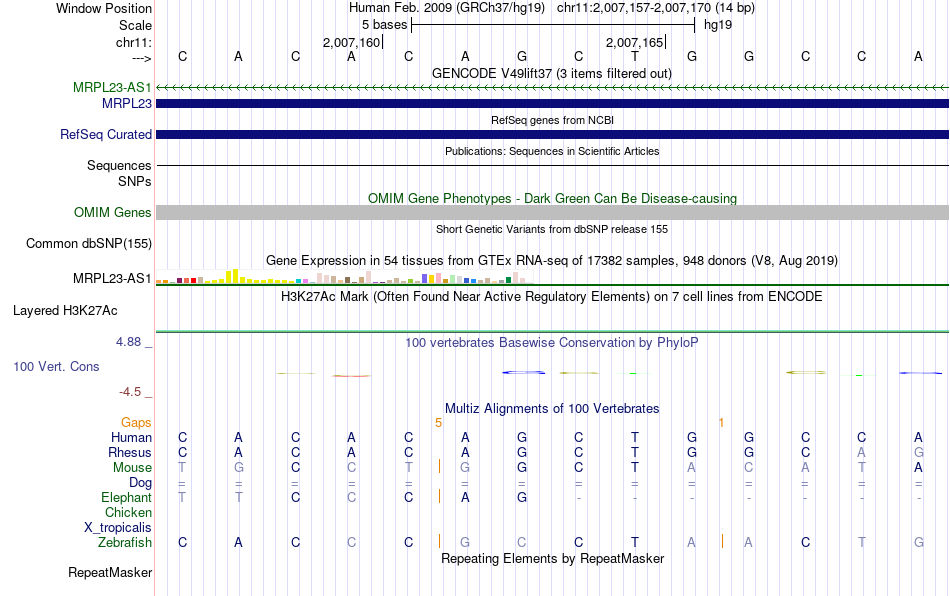
Task: Click the Rhesus species row label
Action: point(130,452)
